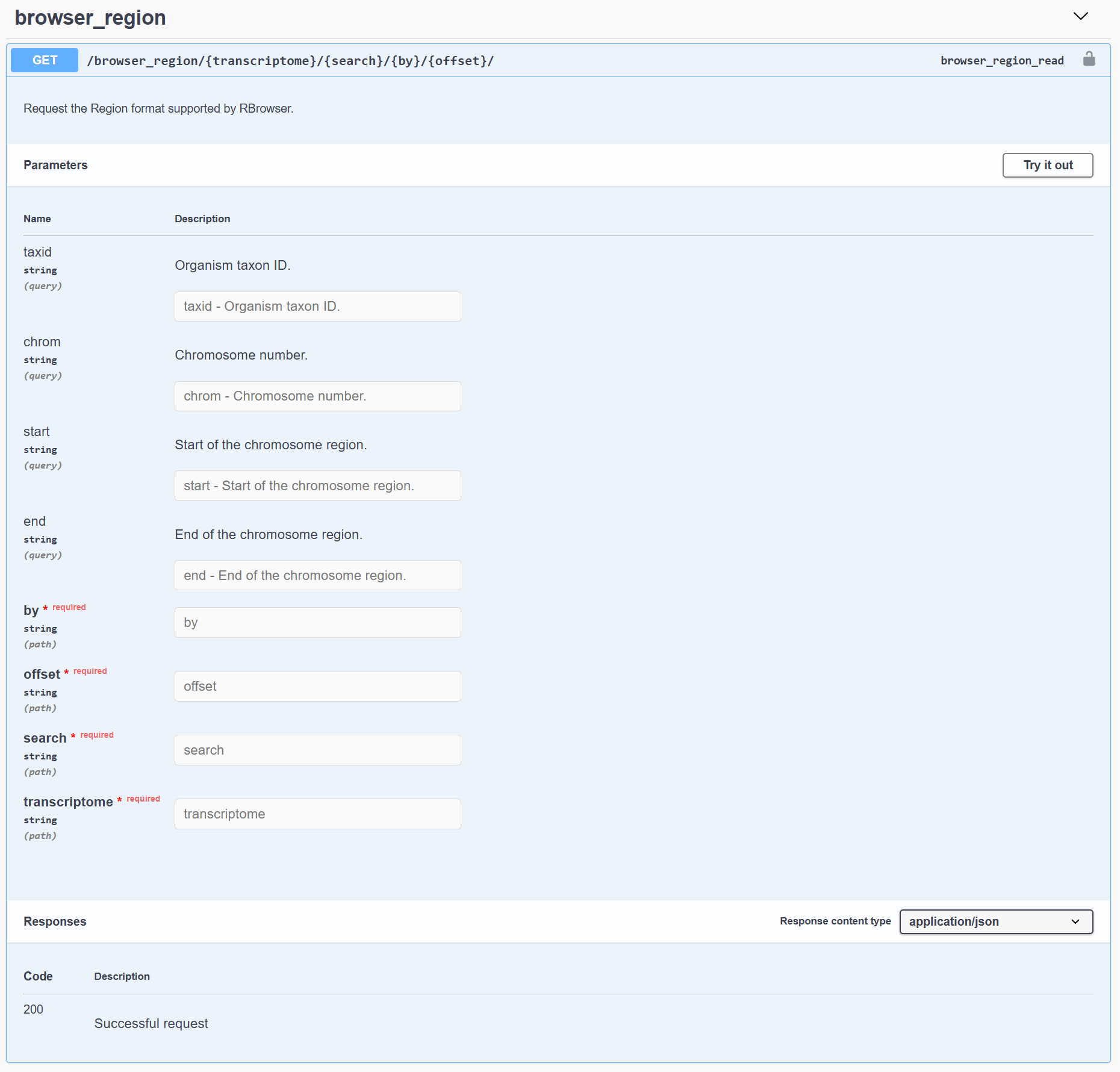Click the taxid input field
The height and width of the screenshot is (1072, 1120).
[317, 307]
